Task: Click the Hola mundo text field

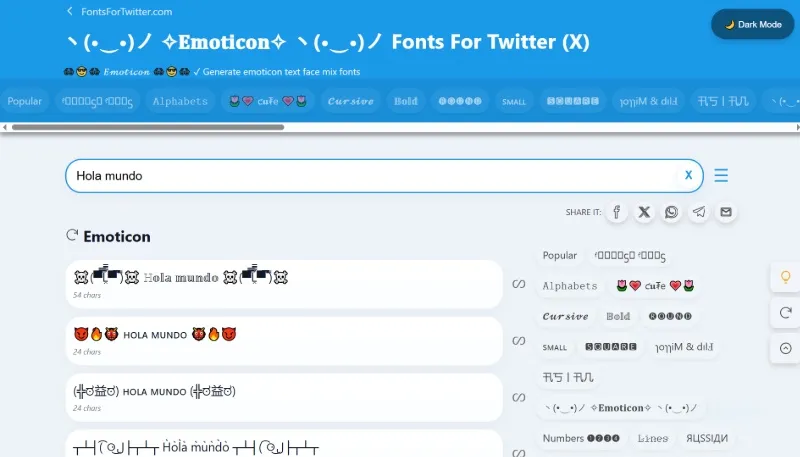Action: [384, 176]
